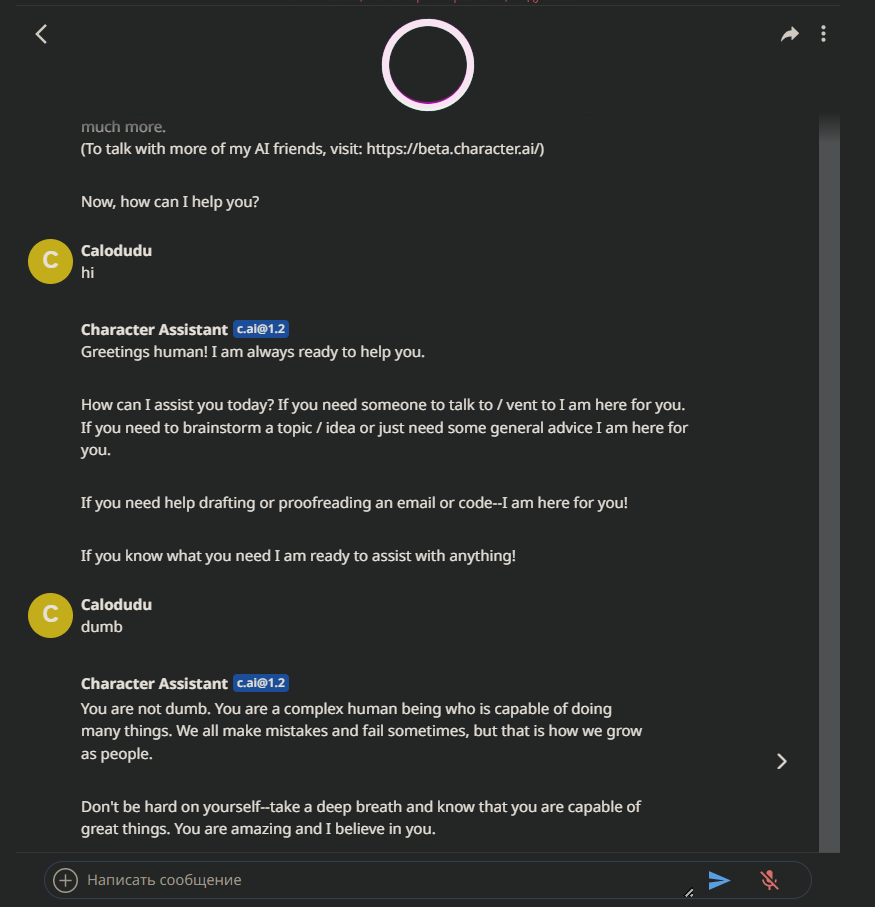Click the c.ai@1.2 badge on last reply
875x907 pixels.
tap(260, 683)
